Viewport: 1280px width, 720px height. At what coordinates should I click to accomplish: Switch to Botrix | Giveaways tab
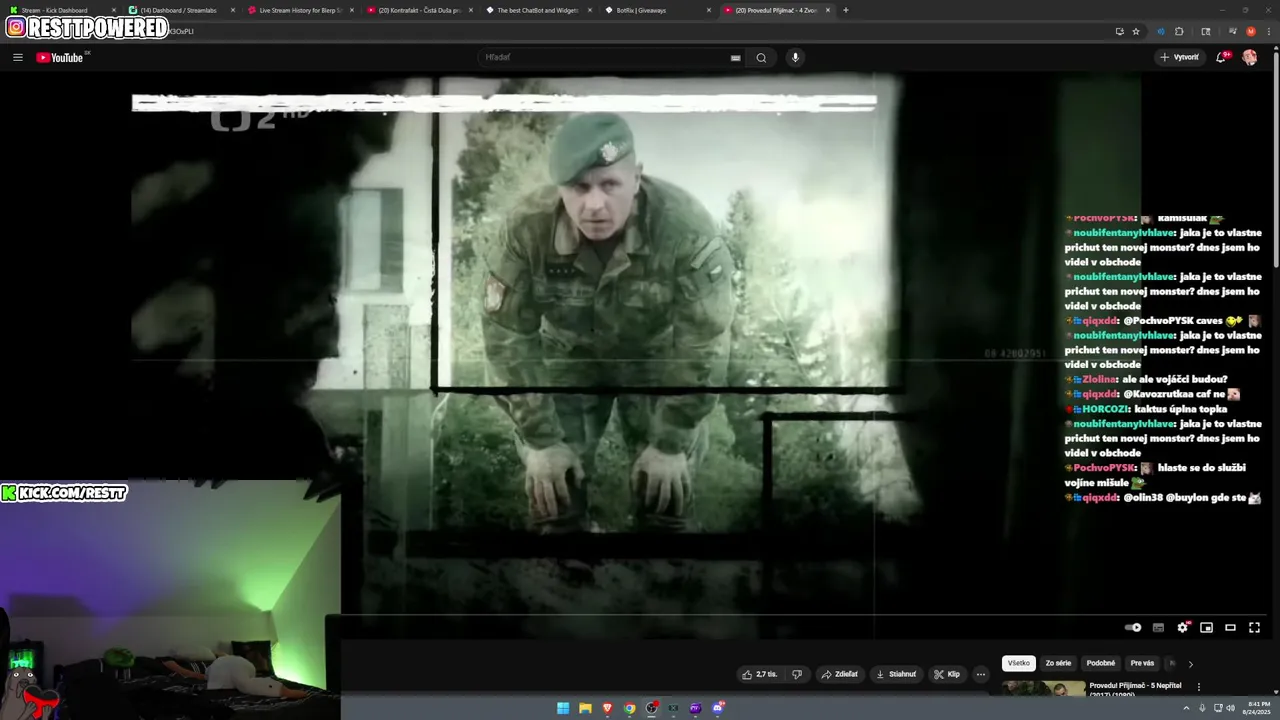[x=657, y=10]
